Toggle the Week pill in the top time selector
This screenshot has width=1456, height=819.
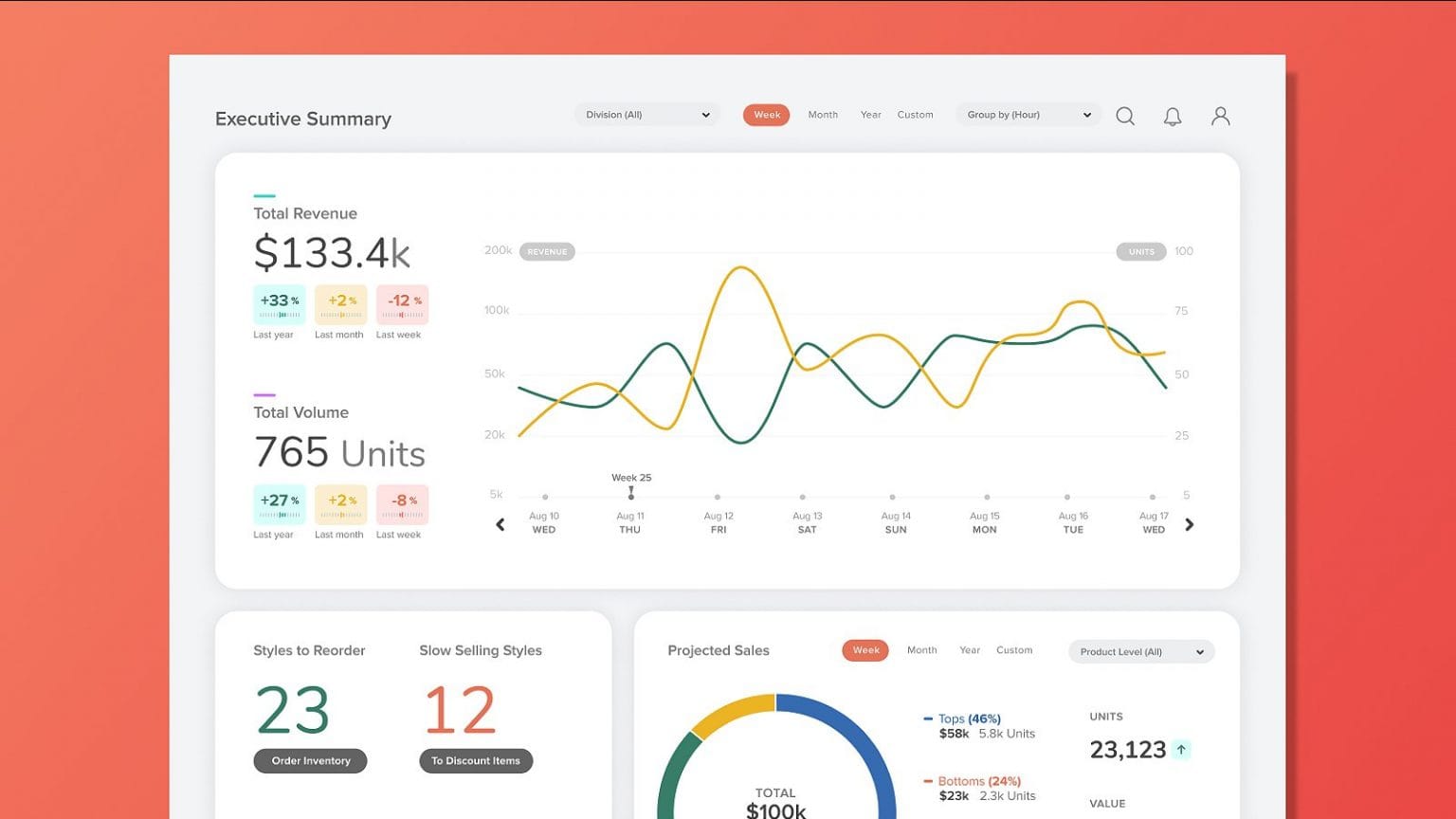pos(766,114)
